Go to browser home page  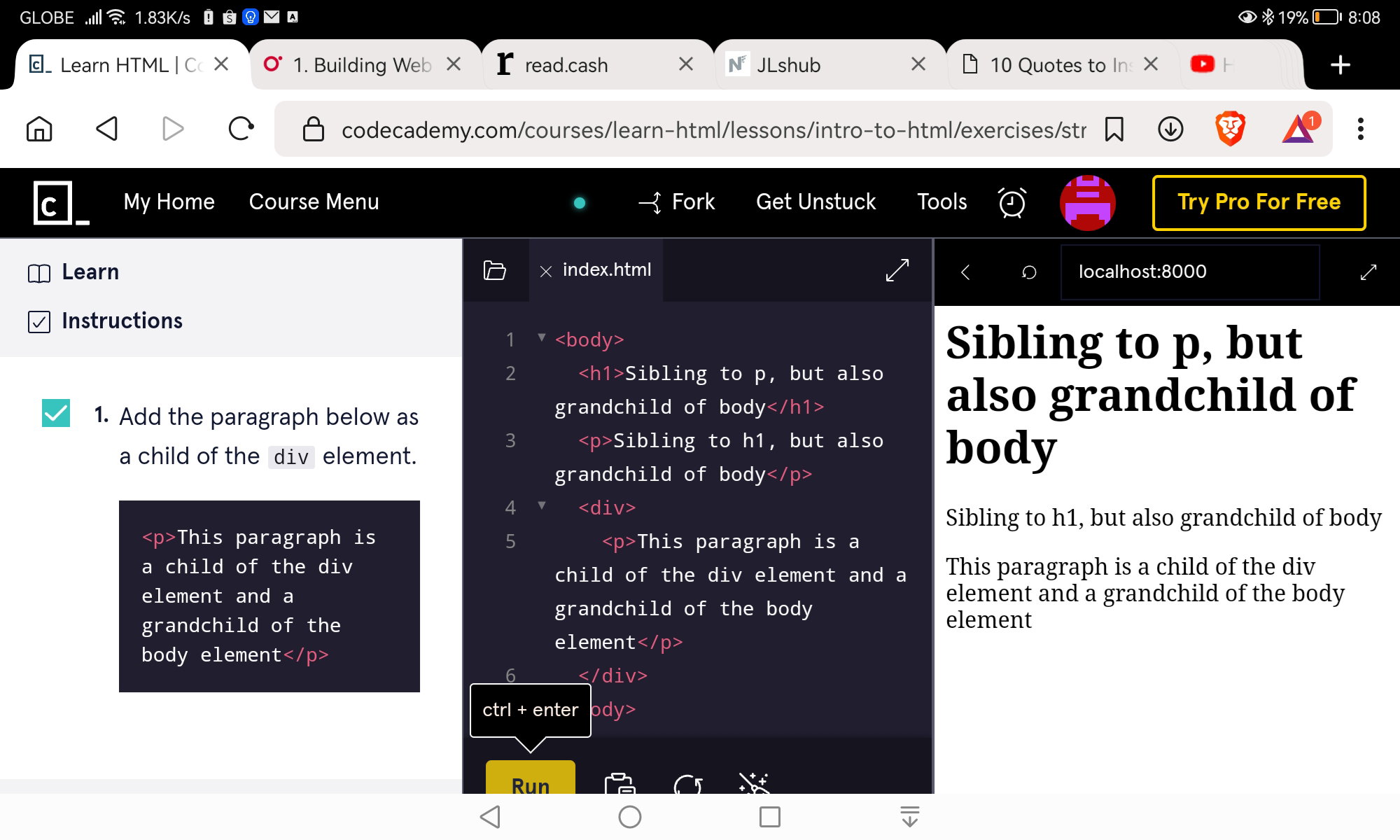tap(39, 129)
